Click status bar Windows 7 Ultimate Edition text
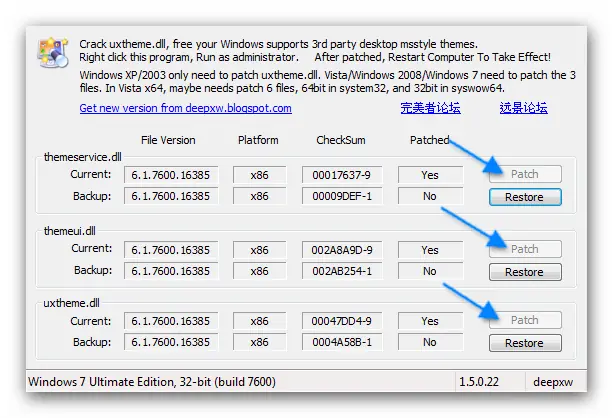 [x=152, y=382]
